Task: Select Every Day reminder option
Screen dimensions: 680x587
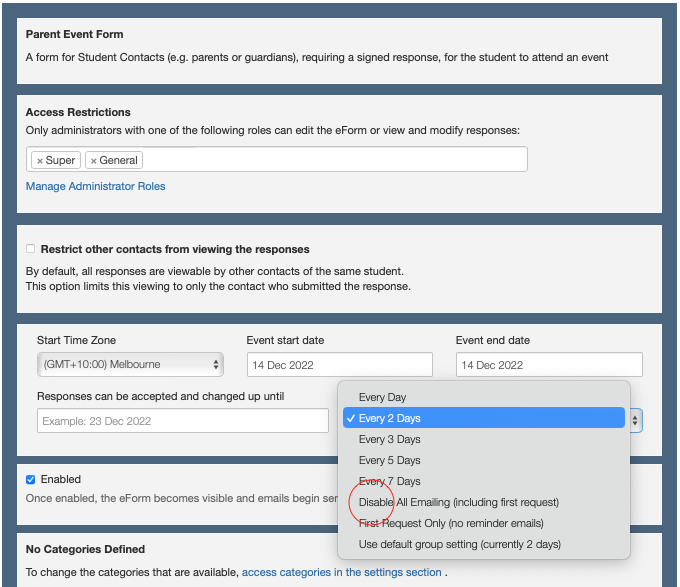Action: tap(382, 397)
